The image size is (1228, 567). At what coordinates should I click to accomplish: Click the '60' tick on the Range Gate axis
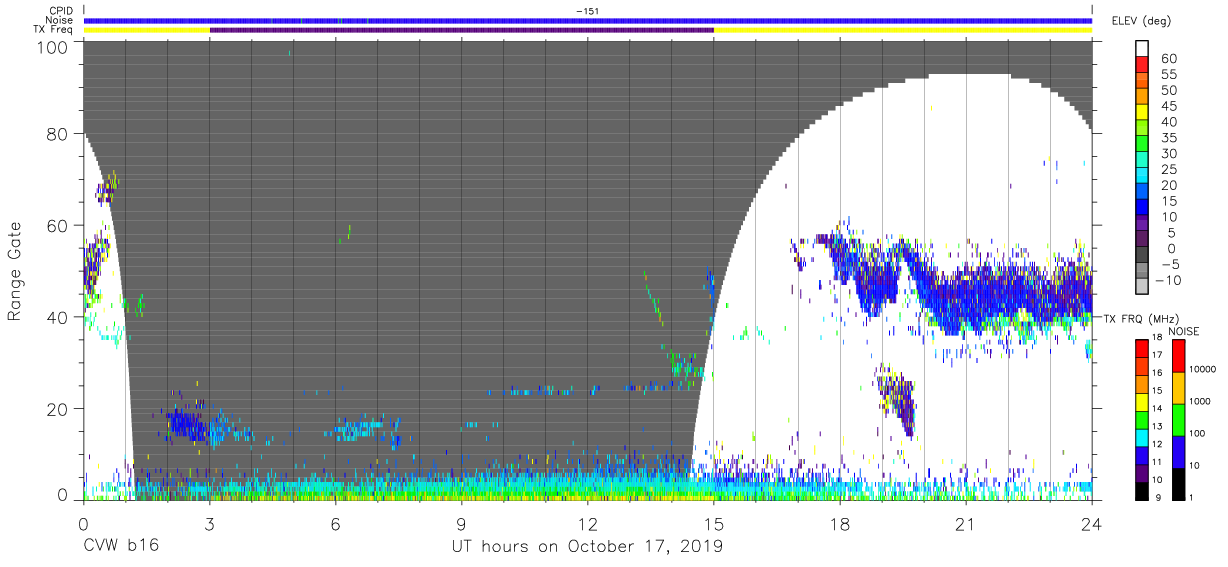tap(57, 226)
